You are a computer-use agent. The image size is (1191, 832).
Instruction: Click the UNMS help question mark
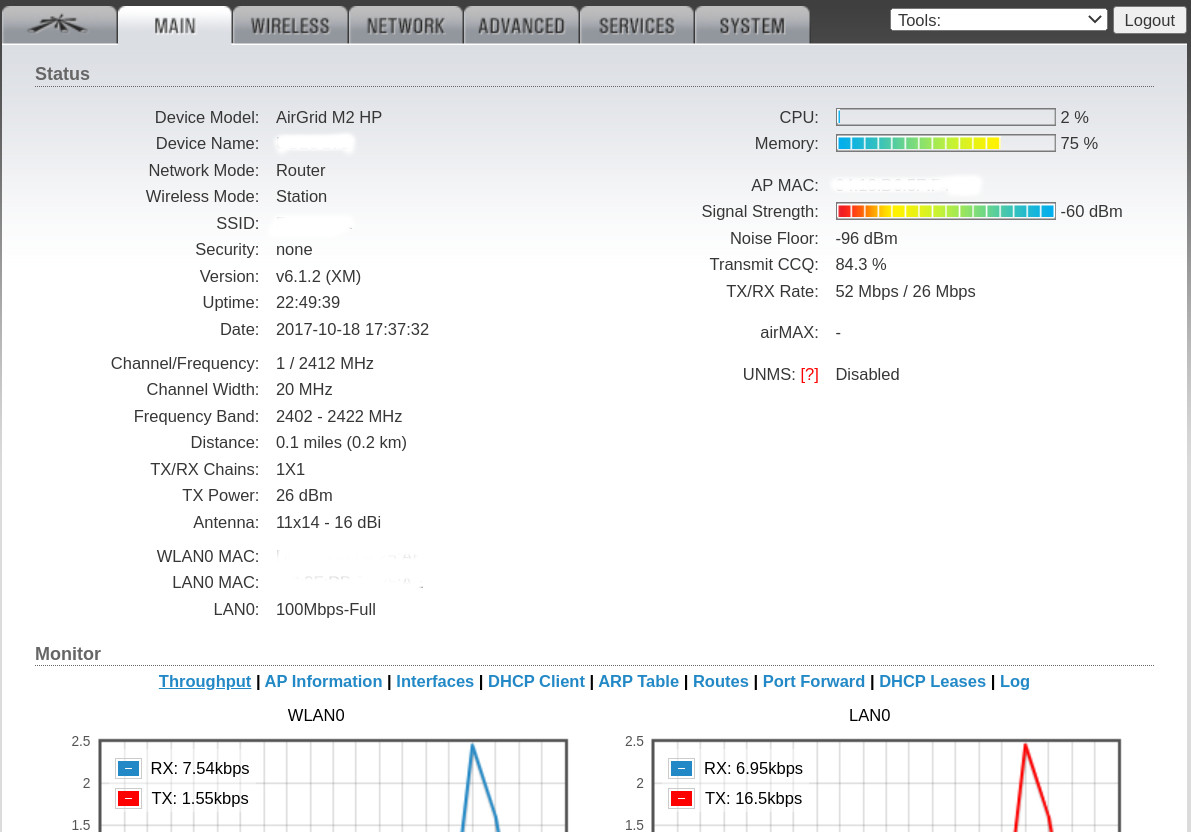click(809, 375)
